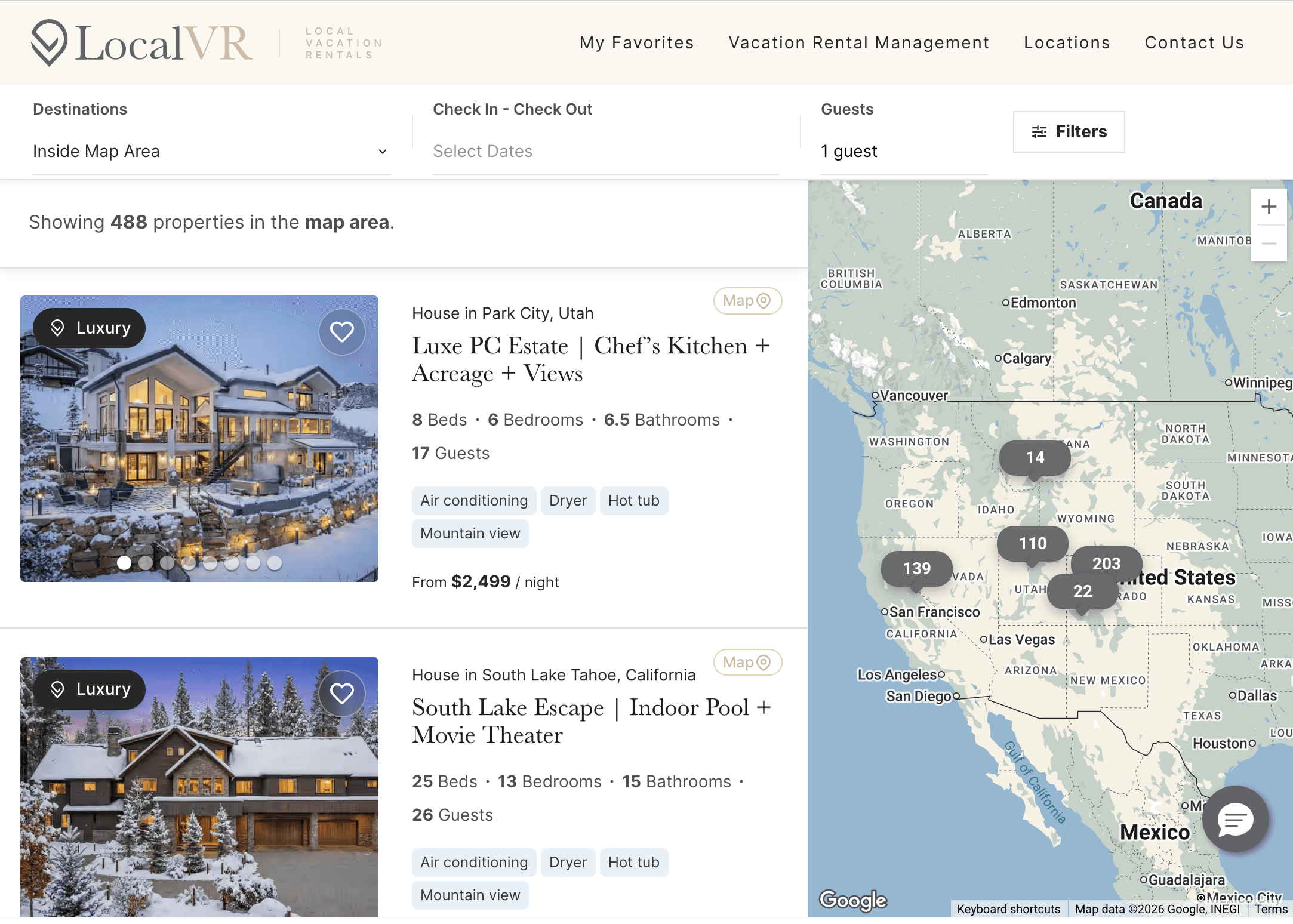
Task: Zoom out on the map
Action: click(x=1269, y=243)
